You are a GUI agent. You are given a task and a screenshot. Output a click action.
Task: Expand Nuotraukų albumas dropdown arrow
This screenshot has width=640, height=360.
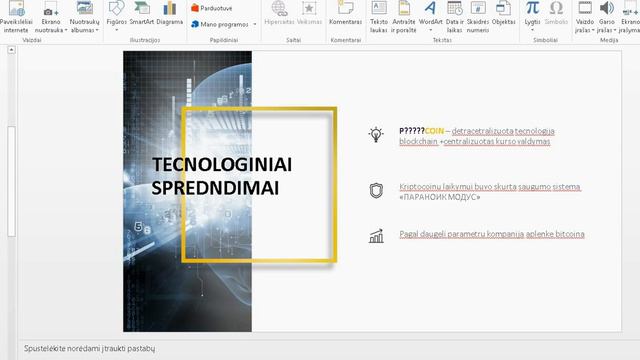[97, 30]
